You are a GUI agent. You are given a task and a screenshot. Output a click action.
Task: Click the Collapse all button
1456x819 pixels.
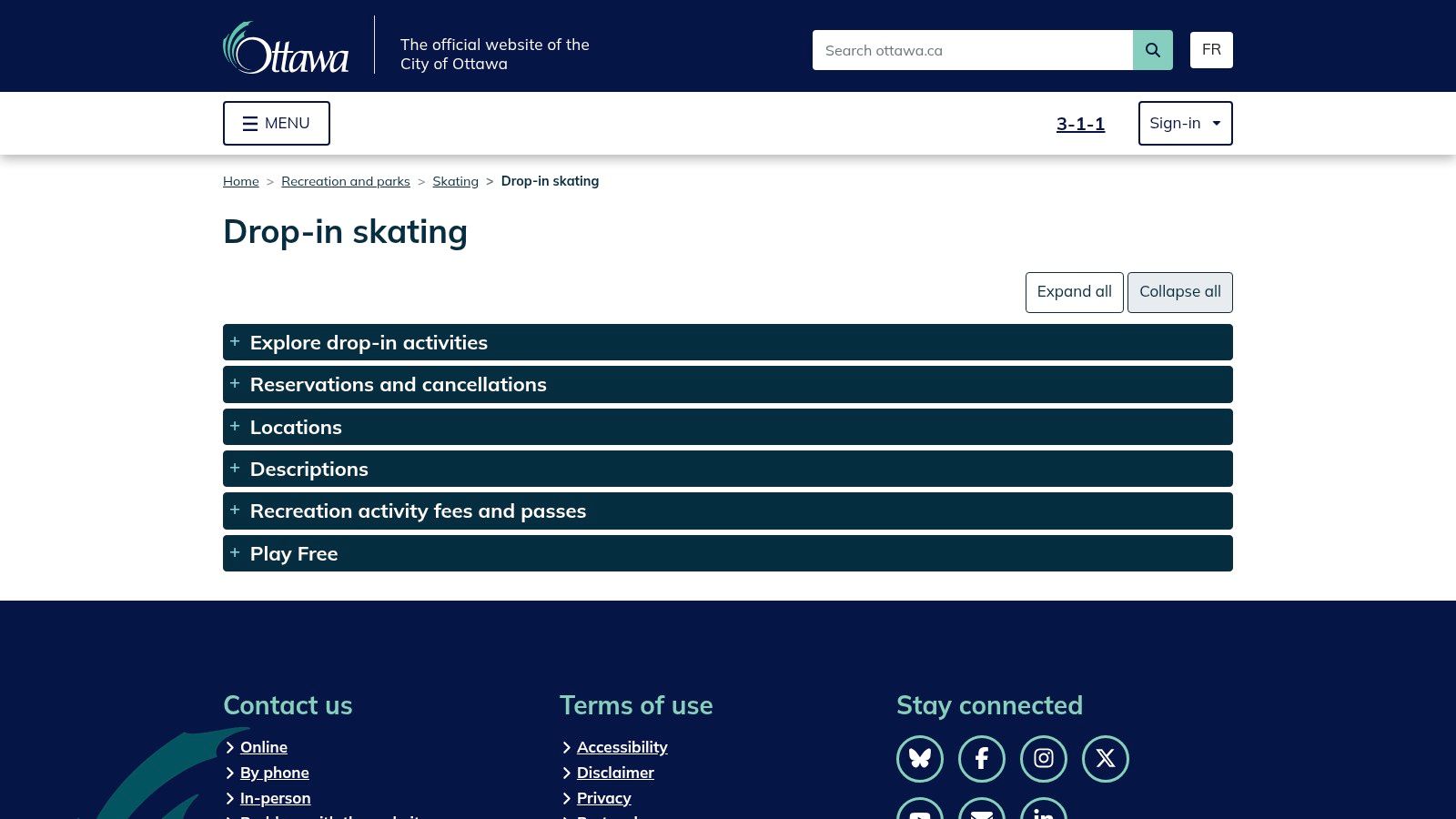pos(1180,292)
